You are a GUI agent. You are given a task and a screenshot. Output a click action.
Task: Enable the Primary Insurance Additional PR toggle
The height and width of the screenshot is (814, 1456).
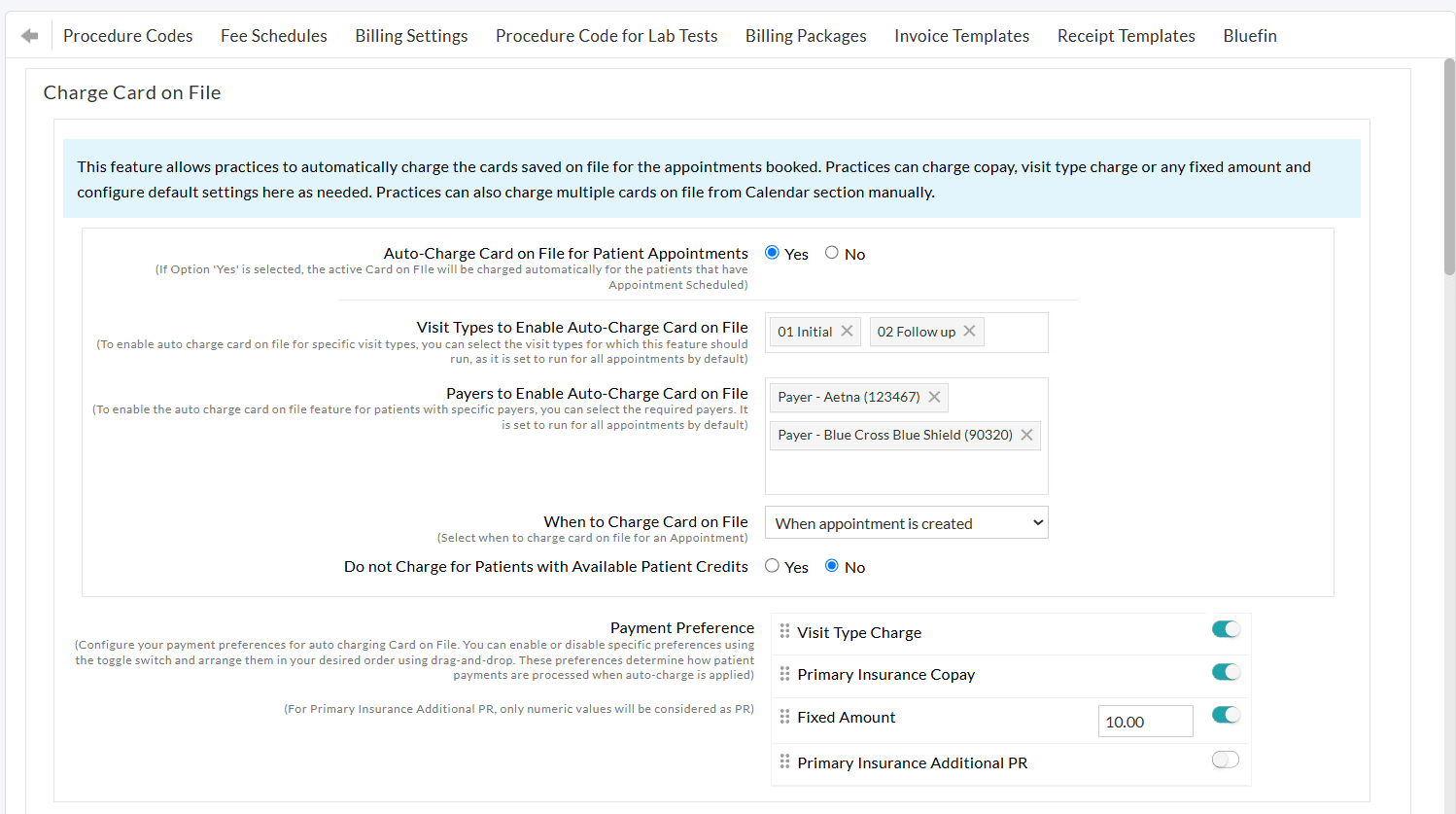[x=1226, y=760]
